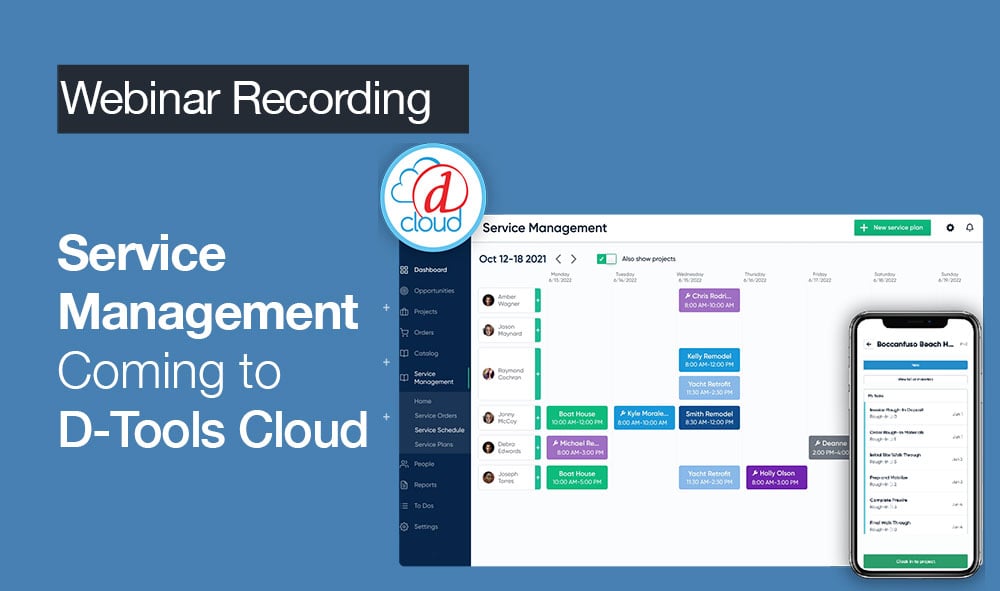Tap the Prep and Mobilize task on phone
The height and width of the screenshot is (591, 1000).
point(915,480)
